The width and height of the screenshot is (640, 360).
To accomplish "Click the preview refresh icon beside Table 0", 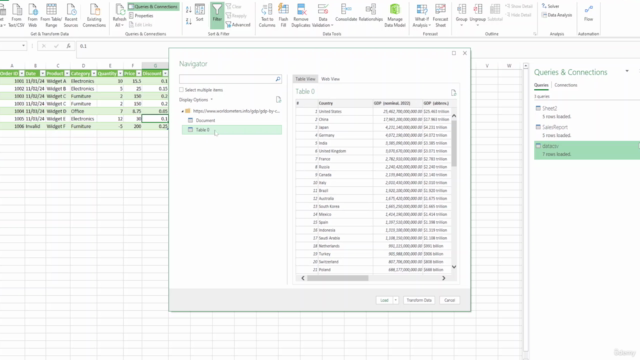I will 453,93.
